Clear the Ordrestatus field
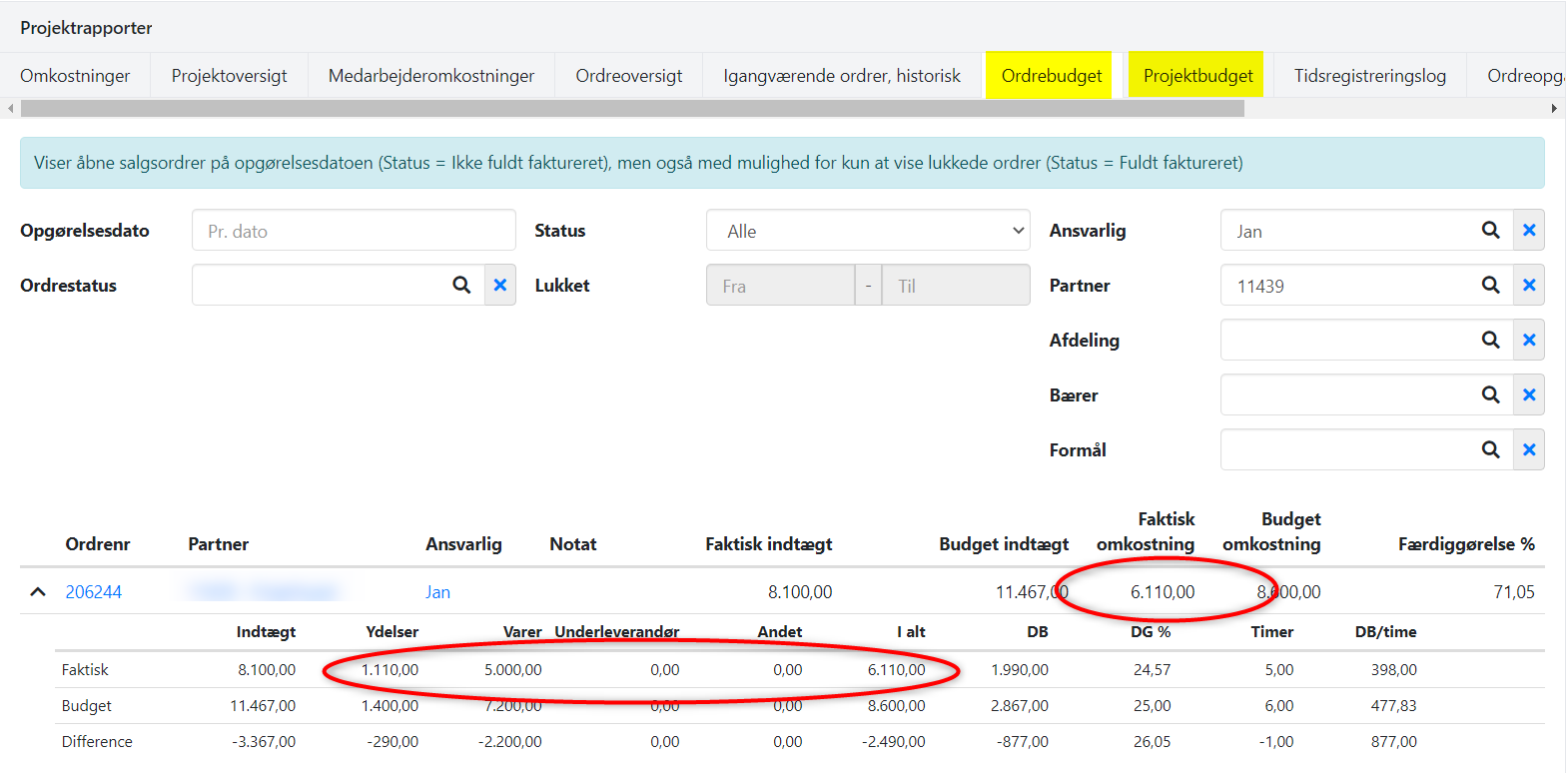The image size is (1568, 773). pos(499,286)
